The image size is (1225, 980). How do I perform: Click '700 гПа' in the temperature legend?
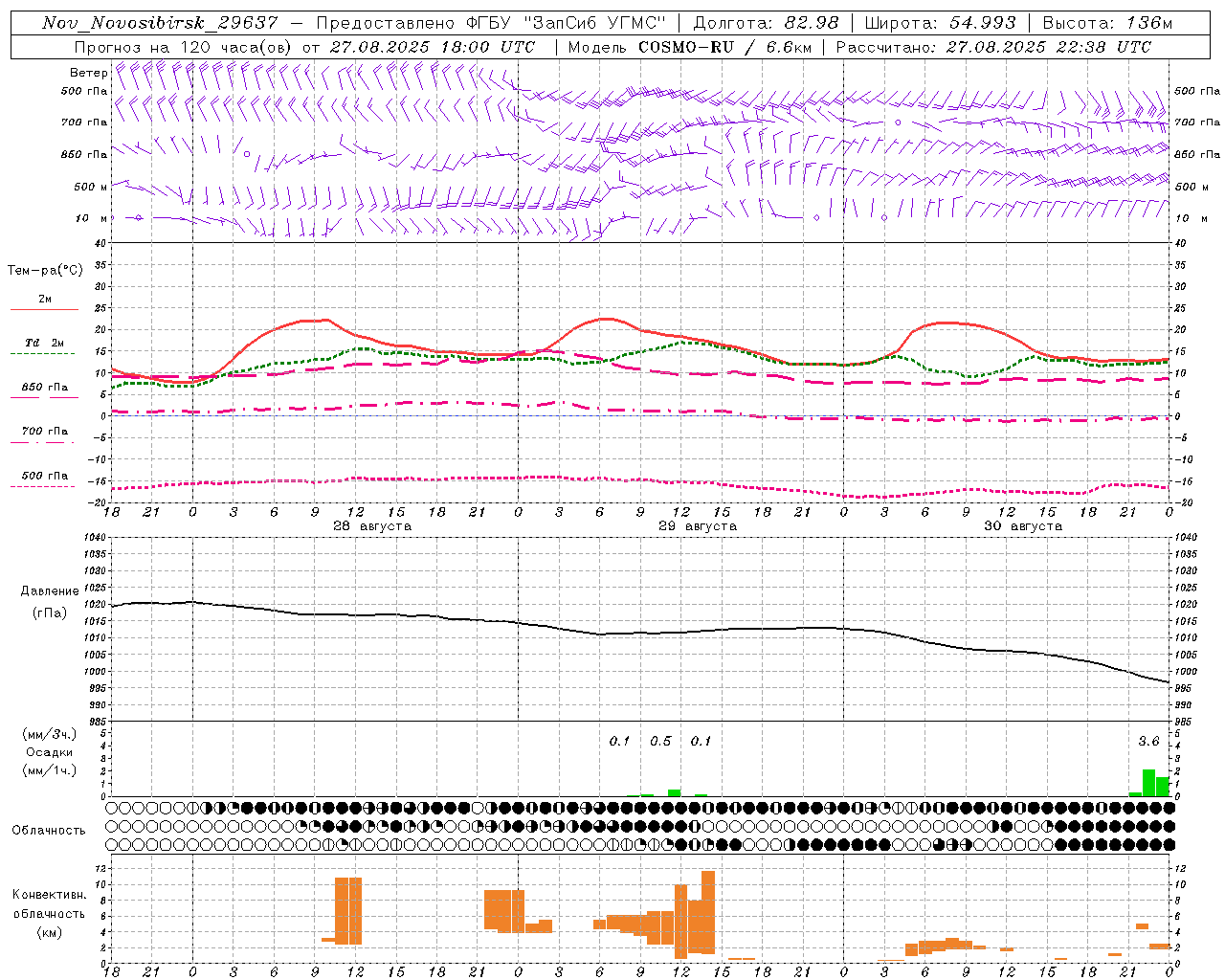click(x=45, y=432)
